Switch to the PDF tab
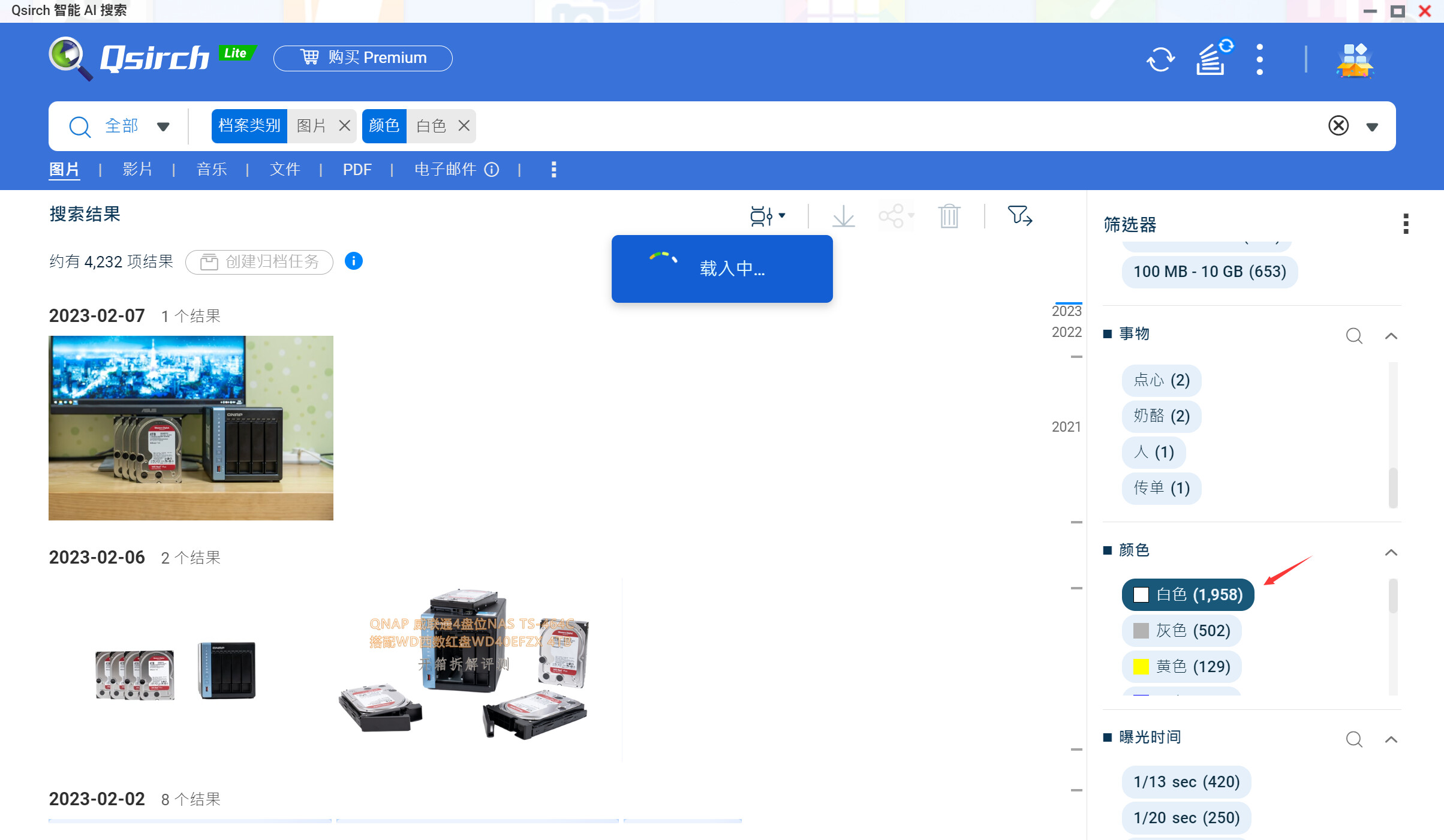The width and height of the screenshot is (1444, 840). 357,170
